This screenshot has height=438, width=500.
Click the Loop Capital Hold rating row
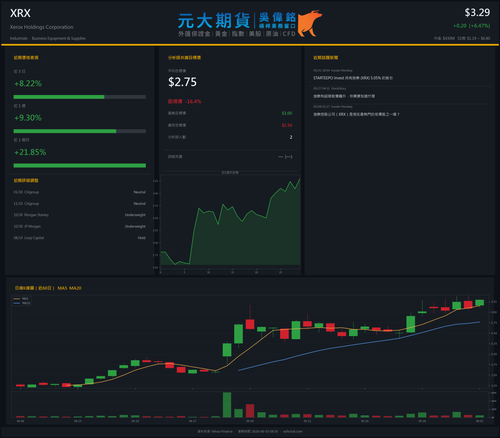(x=80, y=238)
